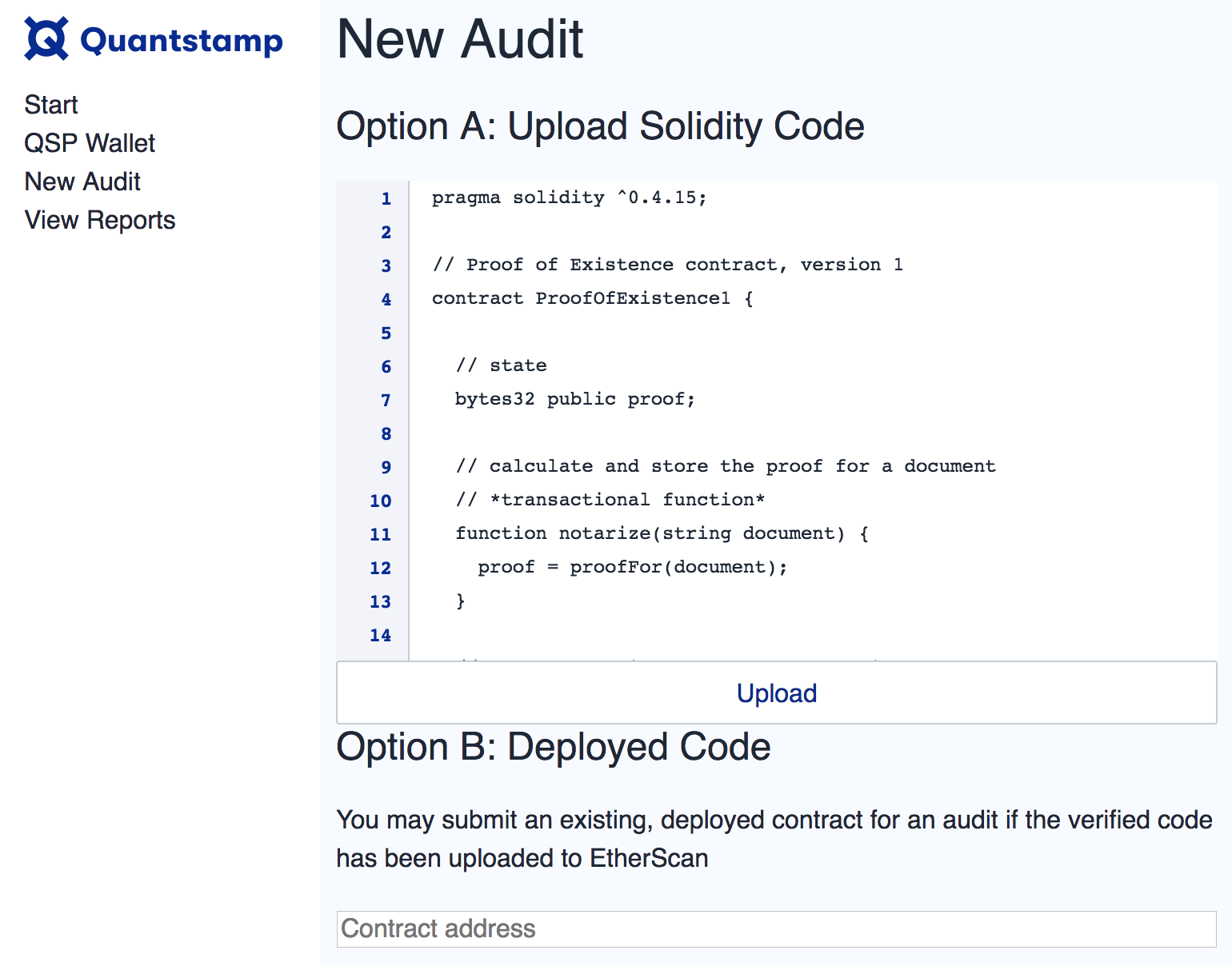Click the Option B: Deployed Code heading
The width and height of the screenshot is (1232, 966).
pos(554,747)
